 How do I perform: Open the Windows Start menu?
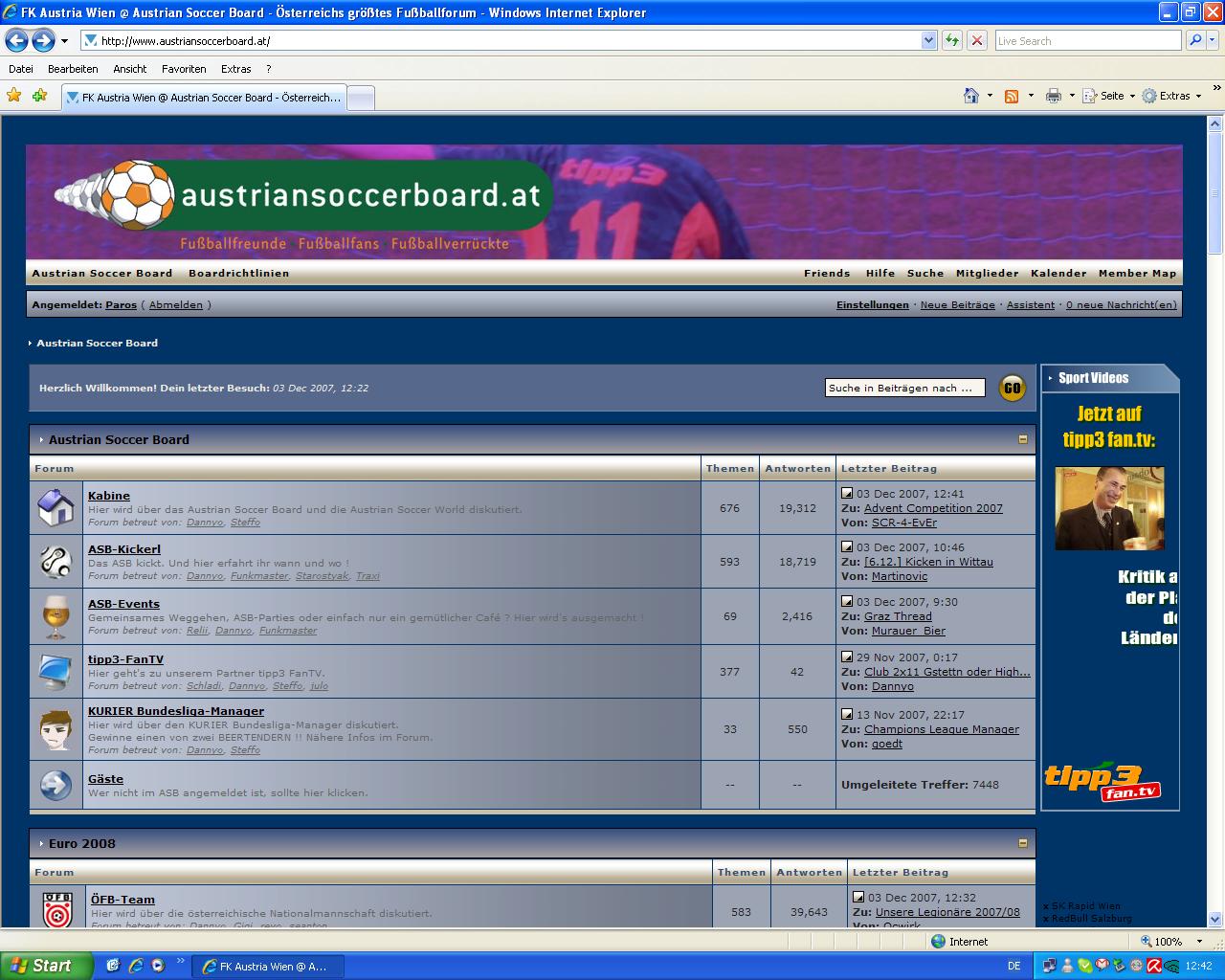[x=46, y=966]
